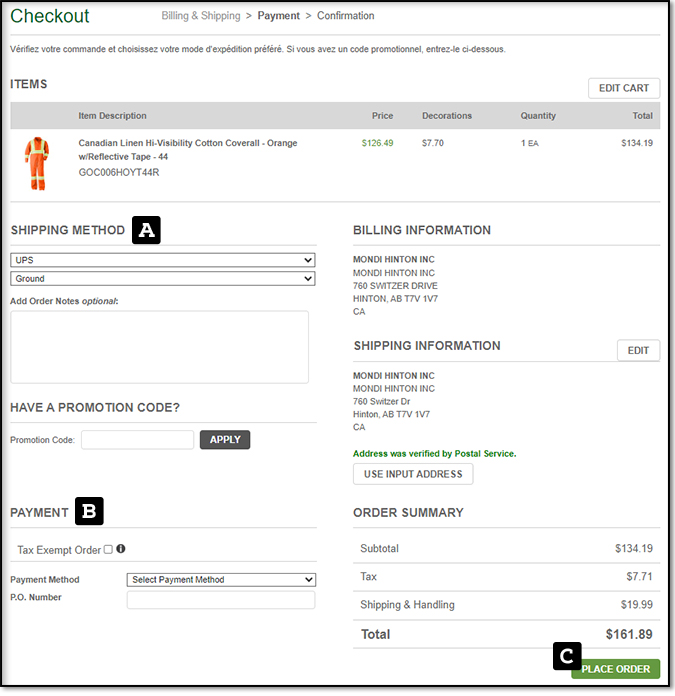Click callout marker C near Place Order

click(x=566, y=656)
